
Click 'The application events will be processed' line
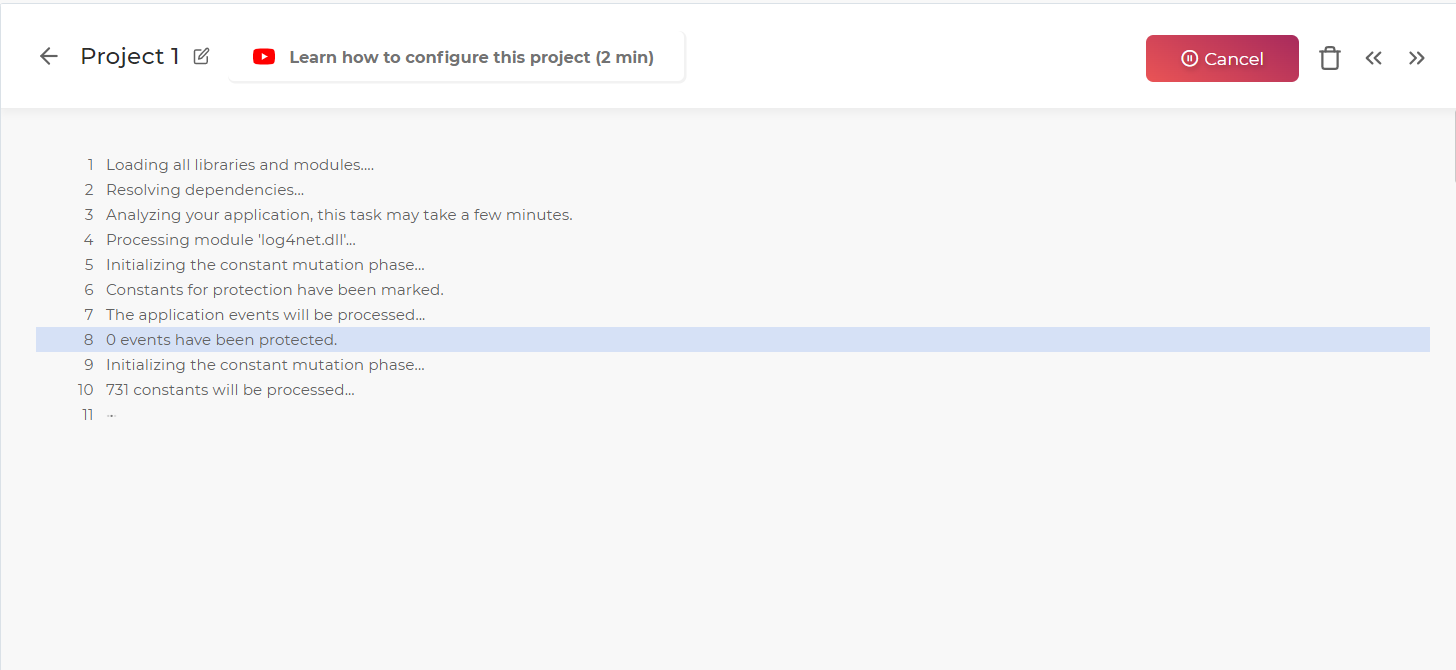tap(265, 315)
